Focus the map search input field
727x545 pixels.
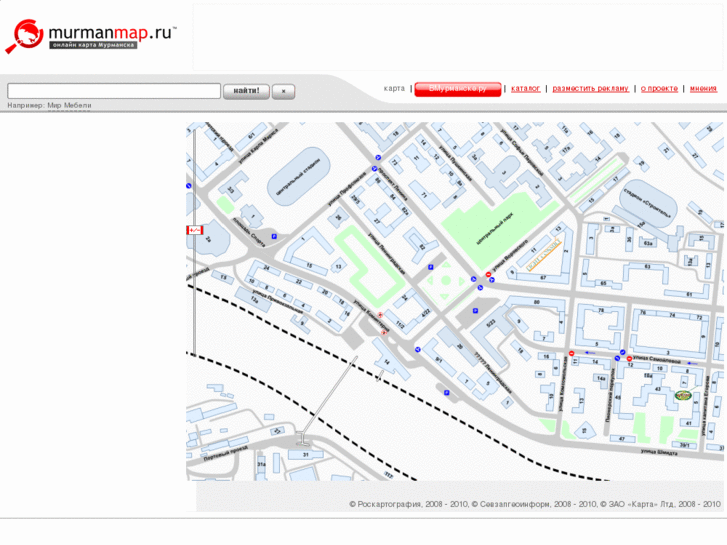pyautogui.click(x=114, y=91)
